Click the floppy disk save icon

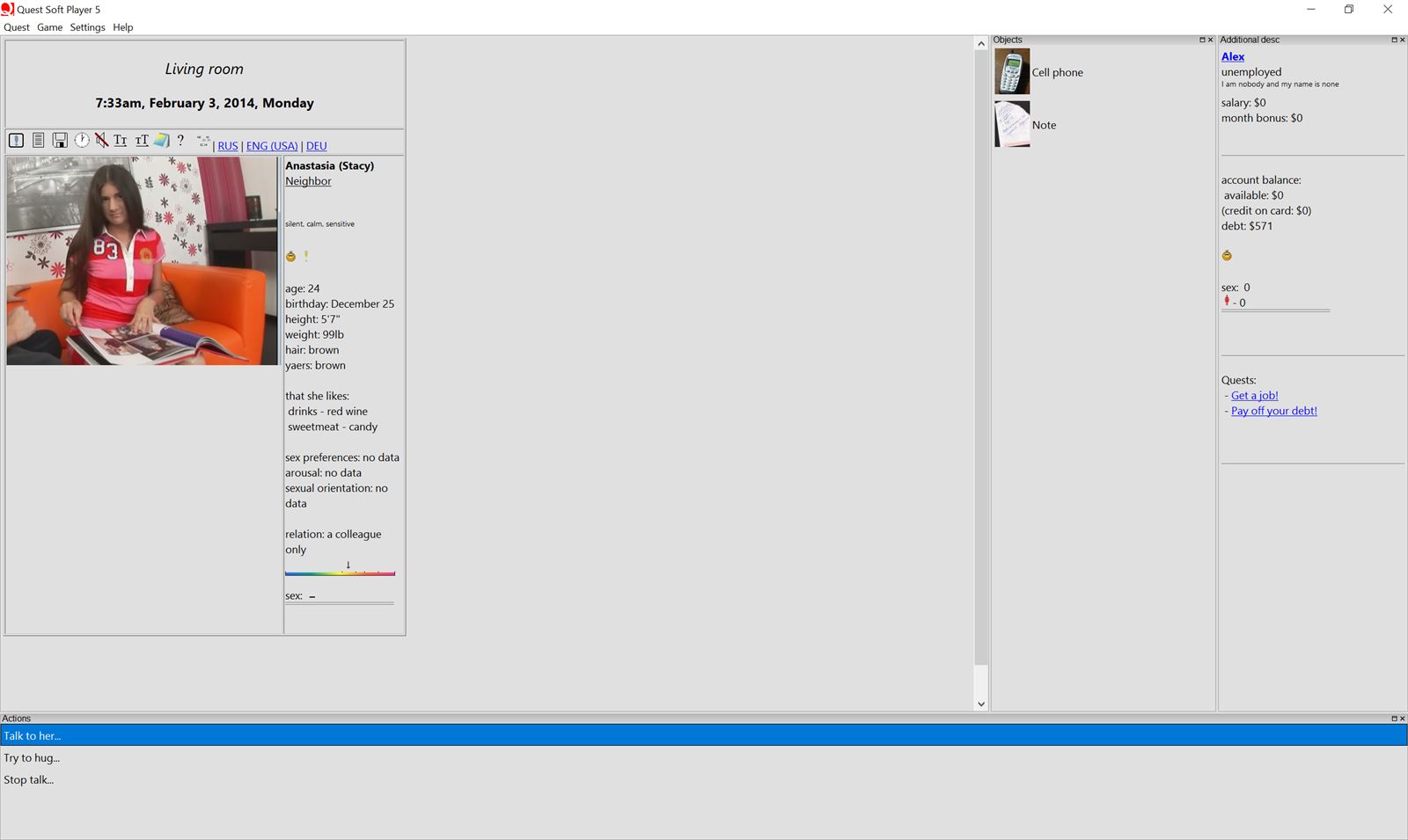(60, 140)
